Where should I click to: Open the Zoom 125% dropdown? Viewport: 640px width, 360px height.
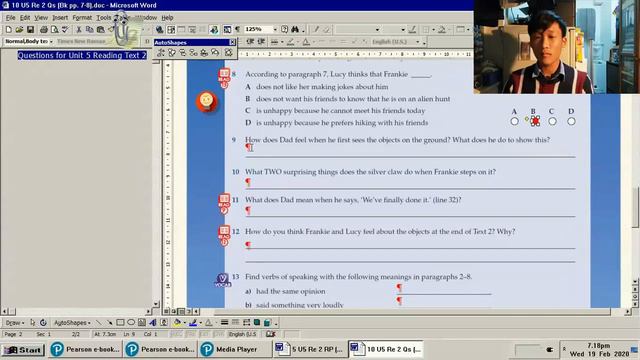[x=275, y=29]
